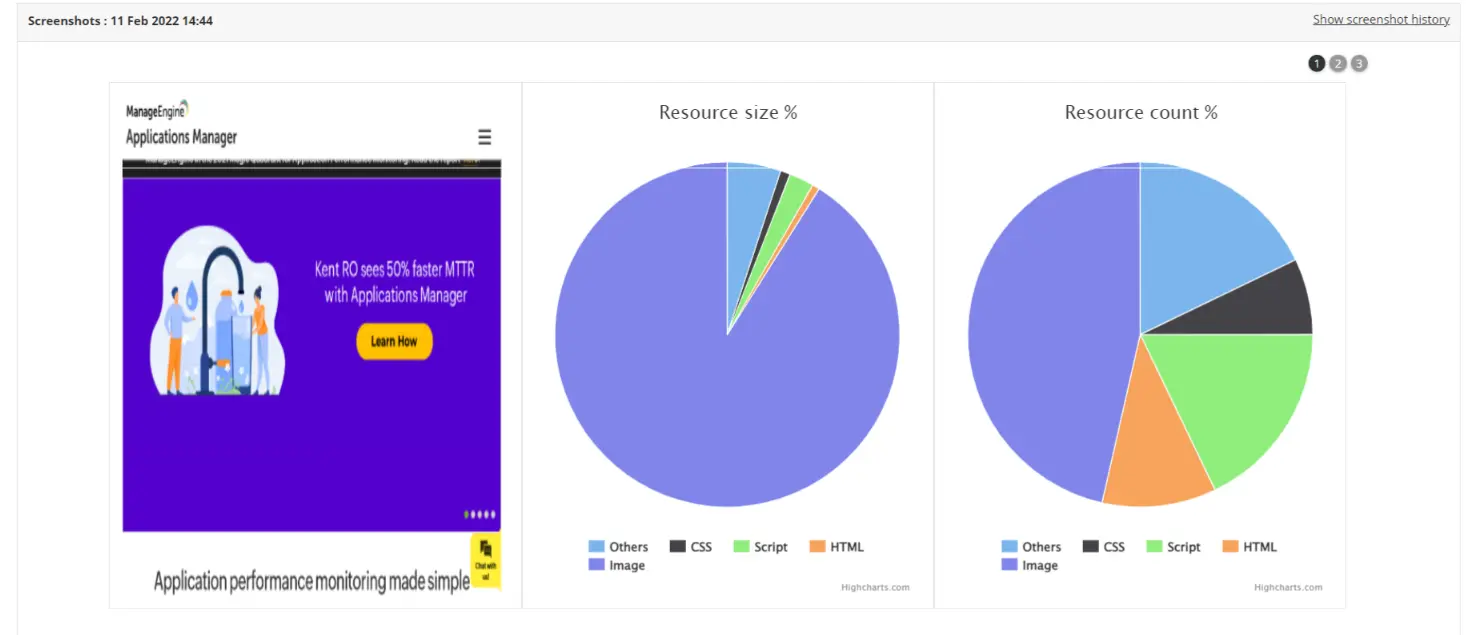Switch to screenshot page 3
Screen dimensions: 1474x635
click(1359, 64)
